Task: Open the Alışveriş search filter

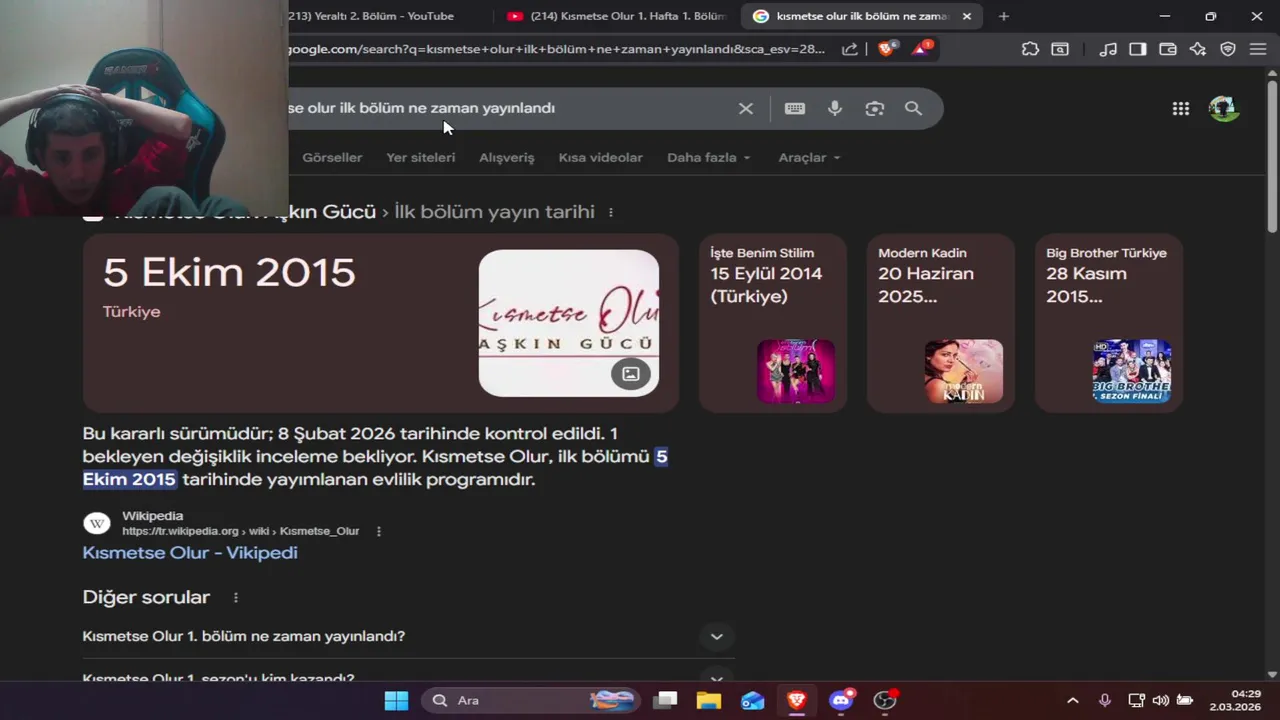Action: [x=507, y=158]
